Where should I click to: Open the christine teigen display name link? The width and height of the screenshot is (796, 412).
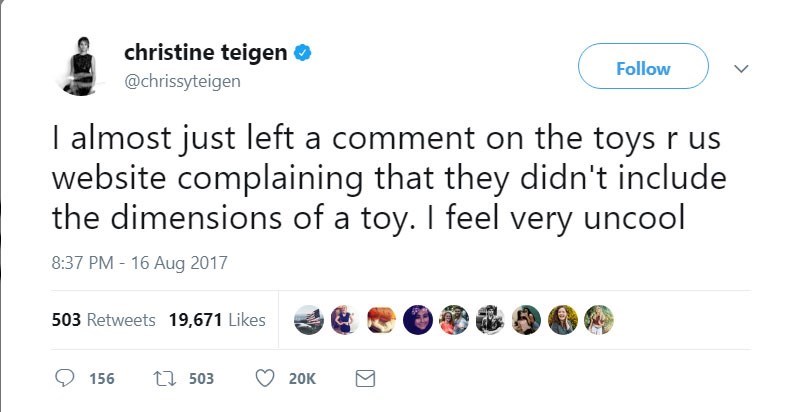(205, 52)
